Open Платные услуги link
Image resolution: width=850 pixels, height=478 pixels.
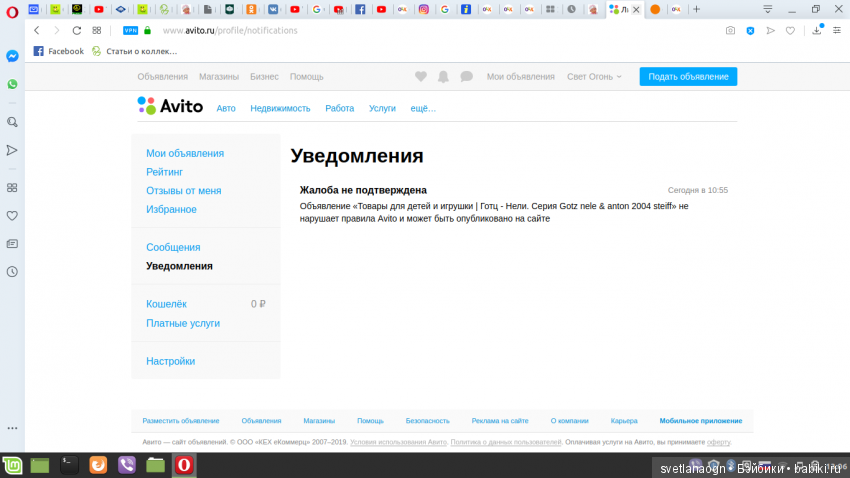(183, 323)
